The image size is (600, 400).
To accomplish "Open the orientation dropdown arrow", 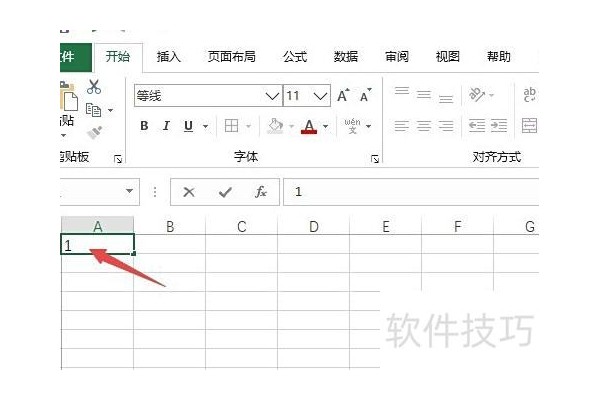I will pyautogui.click(x=492, y=95).
